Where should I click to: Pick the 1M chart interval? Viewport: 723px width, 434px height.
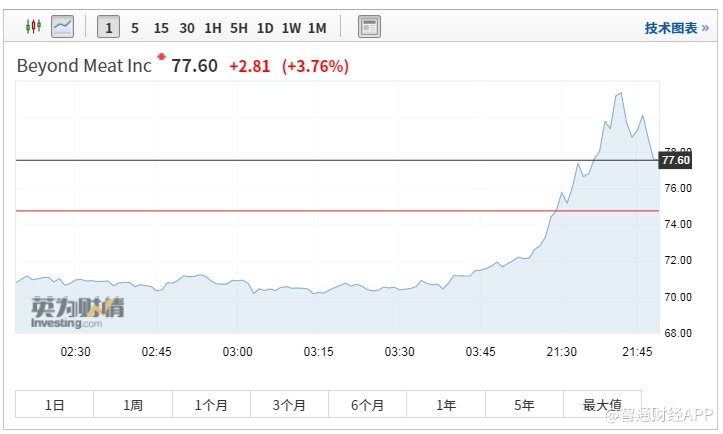tap(317, 28)
